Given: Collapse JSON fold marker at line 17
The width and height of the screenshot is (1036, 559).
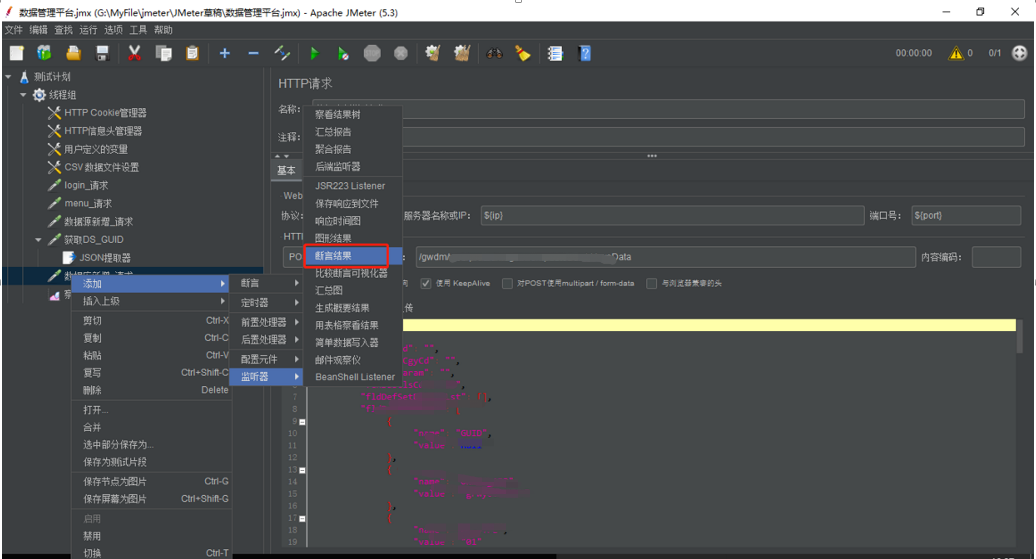Looking at the screenshot, I should coord(303,519).
